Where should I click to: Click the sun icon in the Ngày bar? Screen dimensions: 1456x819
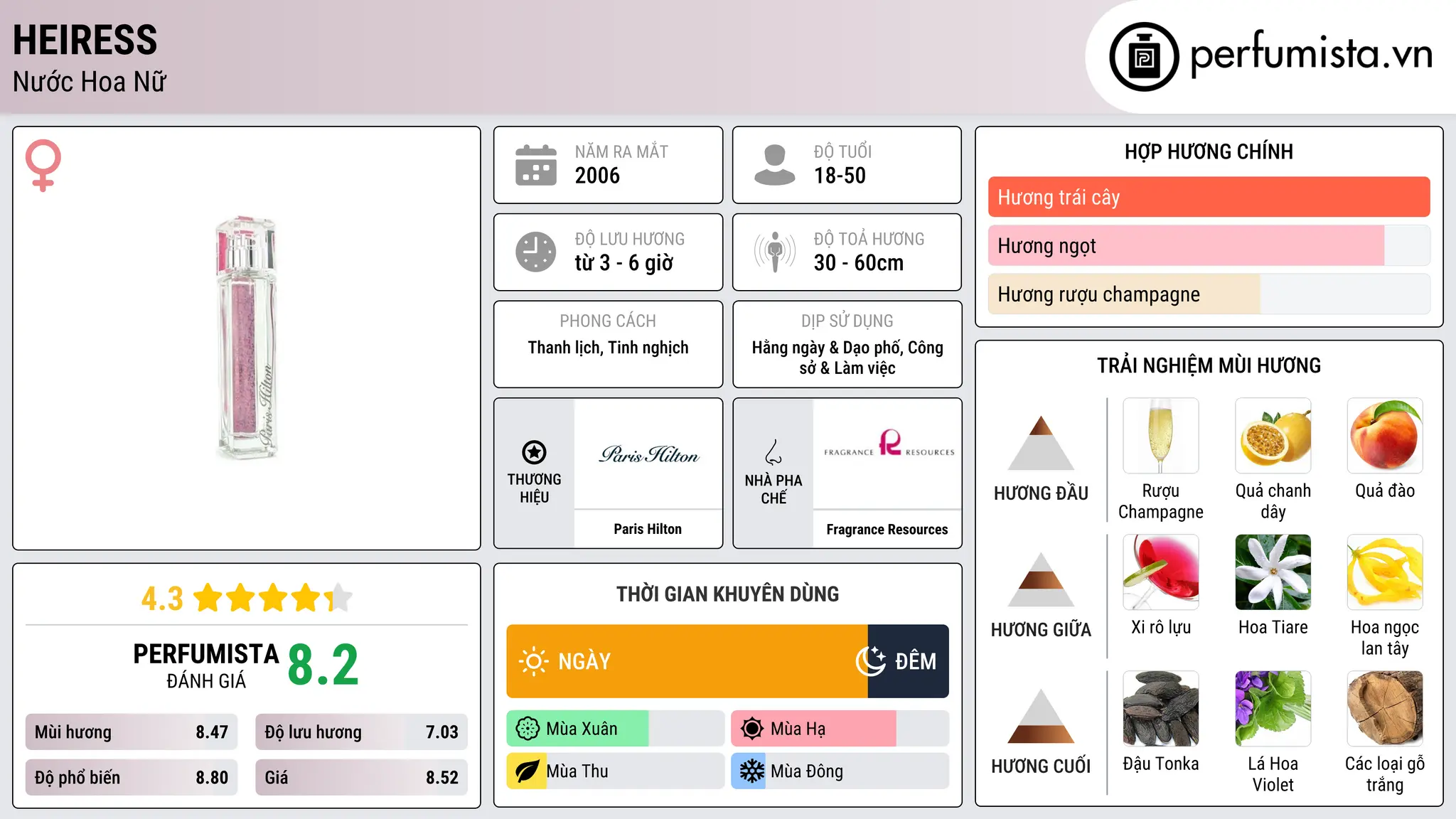click(x=534, y=661)
